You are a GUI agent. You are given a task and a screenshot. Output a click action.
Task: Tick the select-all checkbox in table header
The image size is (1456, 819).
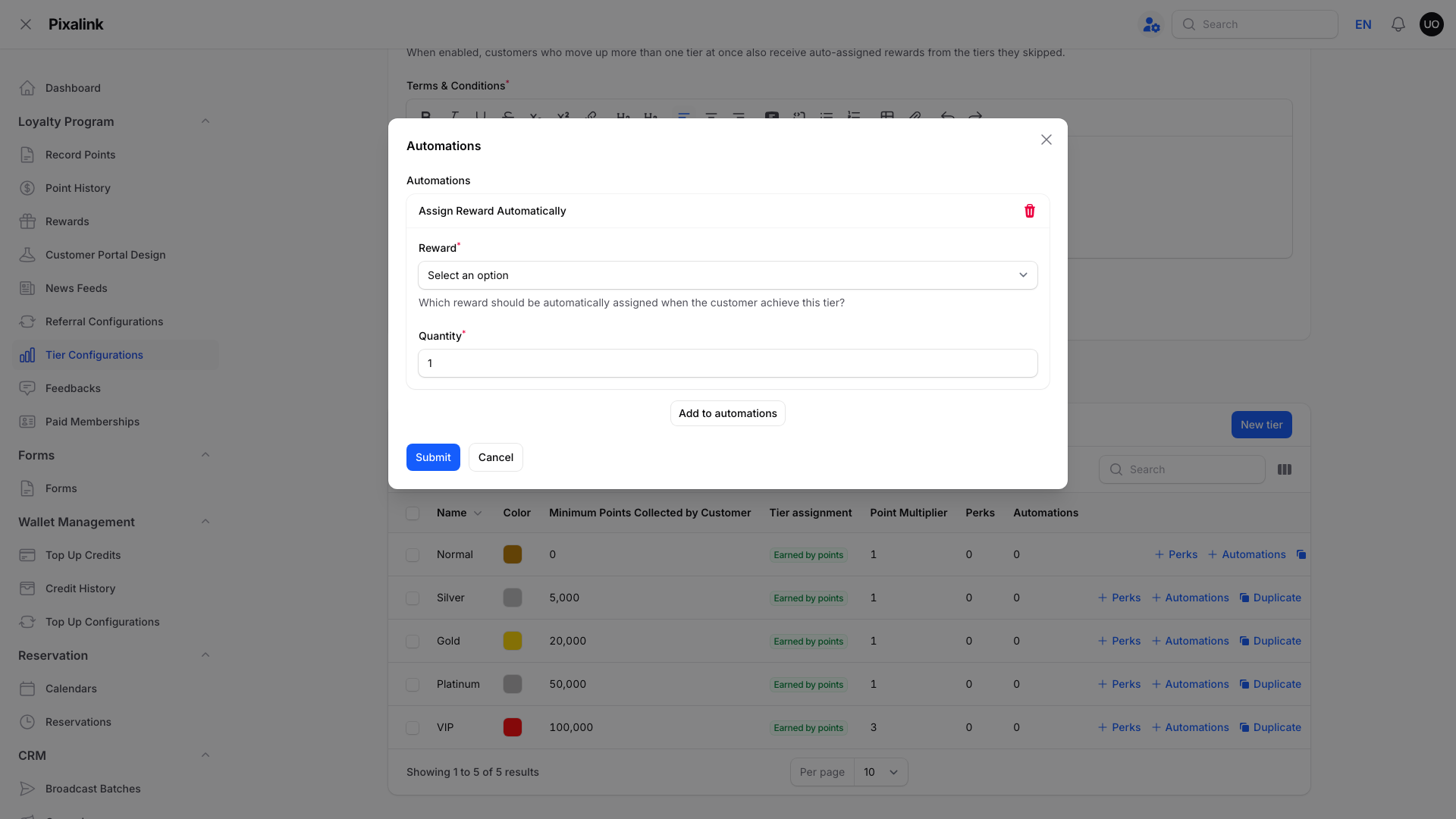click(x=413, y=513)
